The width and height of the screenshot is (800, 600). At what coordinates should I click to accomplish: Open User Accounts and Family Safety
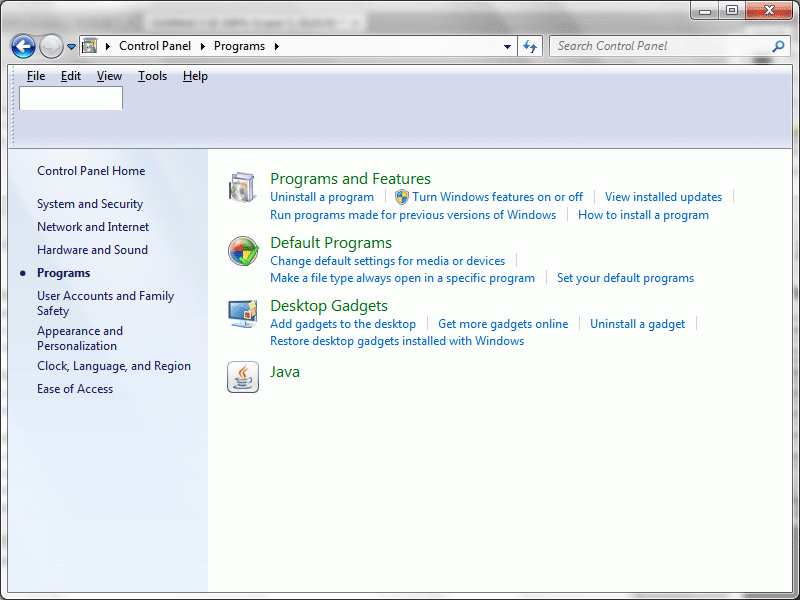point(105,303)
